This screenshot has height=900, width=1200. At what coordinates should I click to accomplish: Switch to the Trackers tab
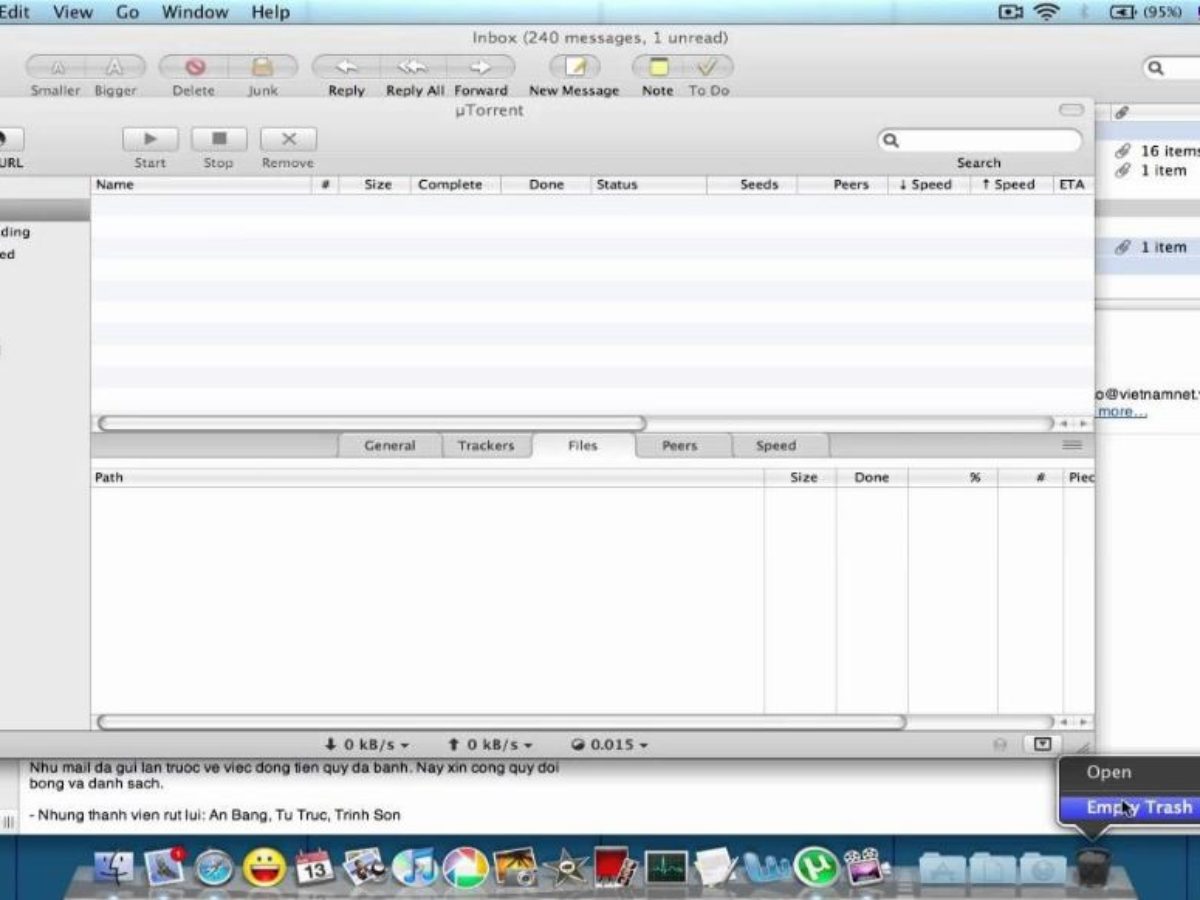[486, 445]
